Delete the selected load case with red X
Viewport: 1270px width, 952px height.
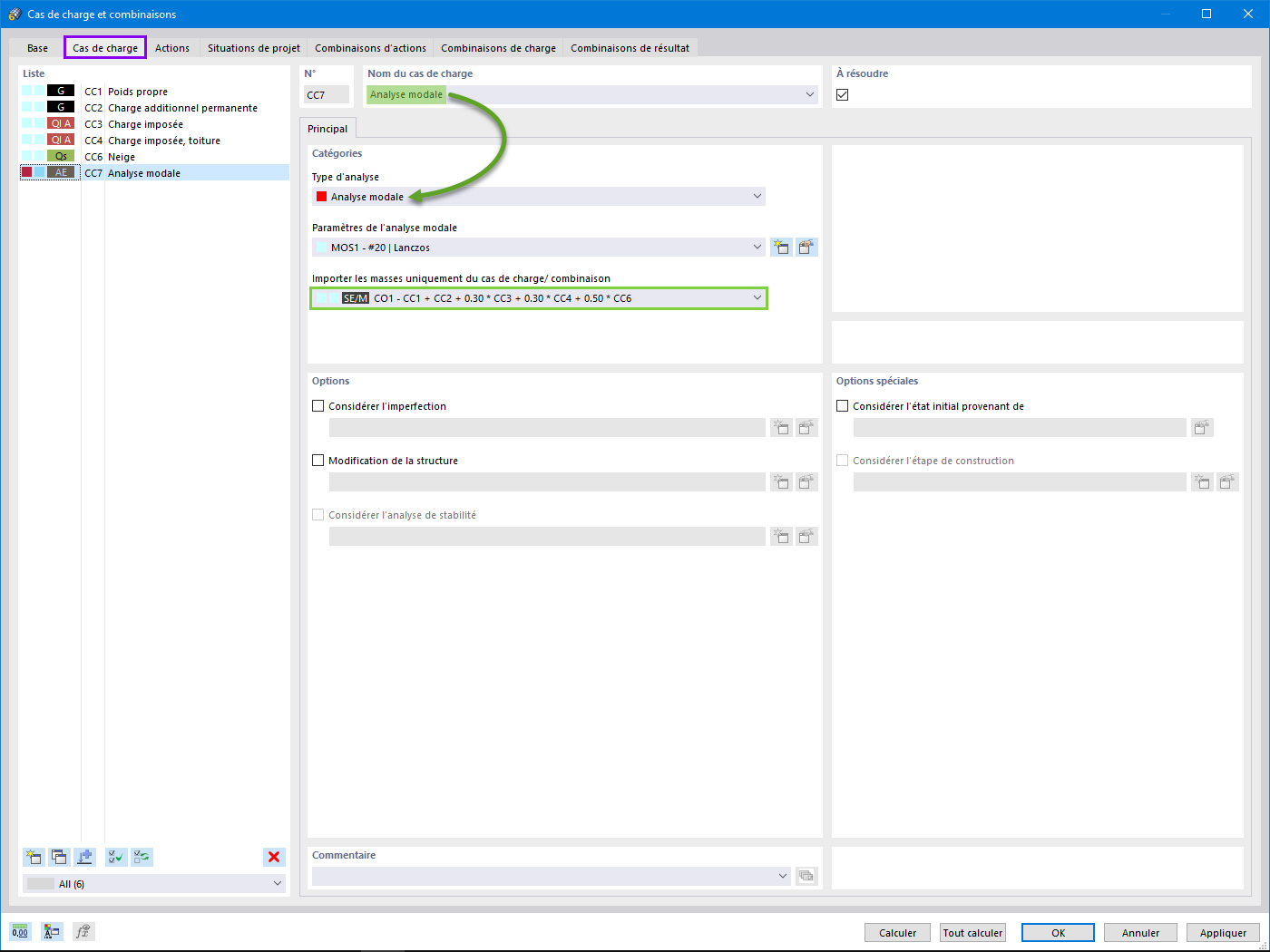[274, 857]
